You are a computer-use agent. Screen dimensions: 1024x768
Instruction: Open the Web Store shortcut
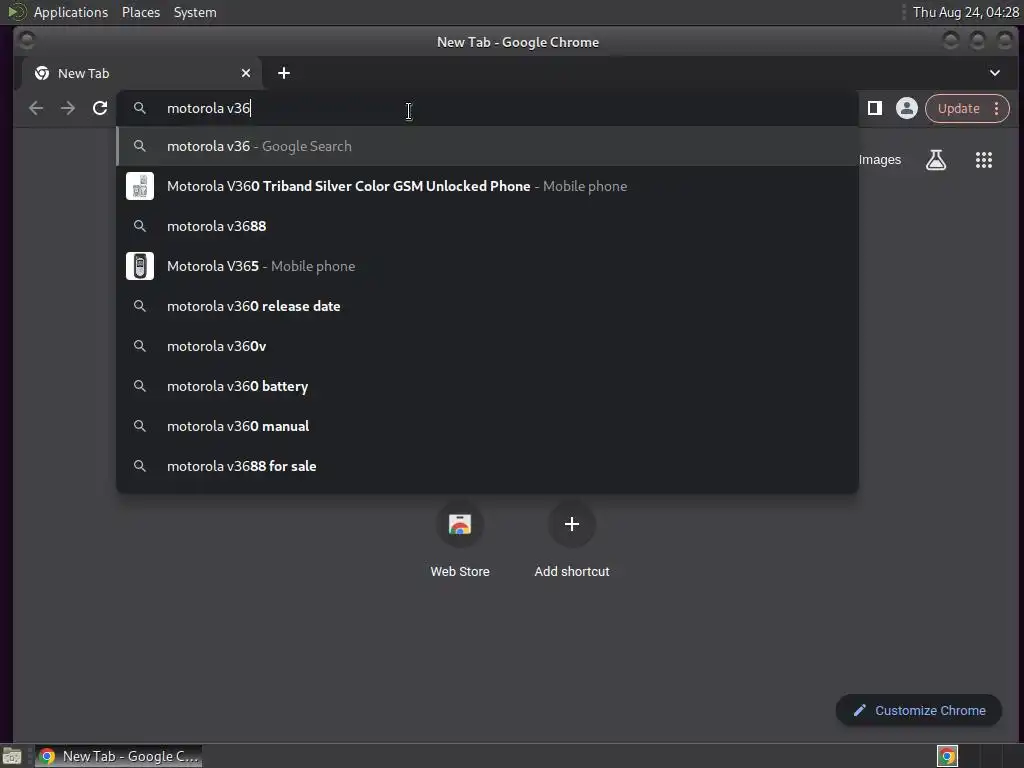[x=460, y=539]
